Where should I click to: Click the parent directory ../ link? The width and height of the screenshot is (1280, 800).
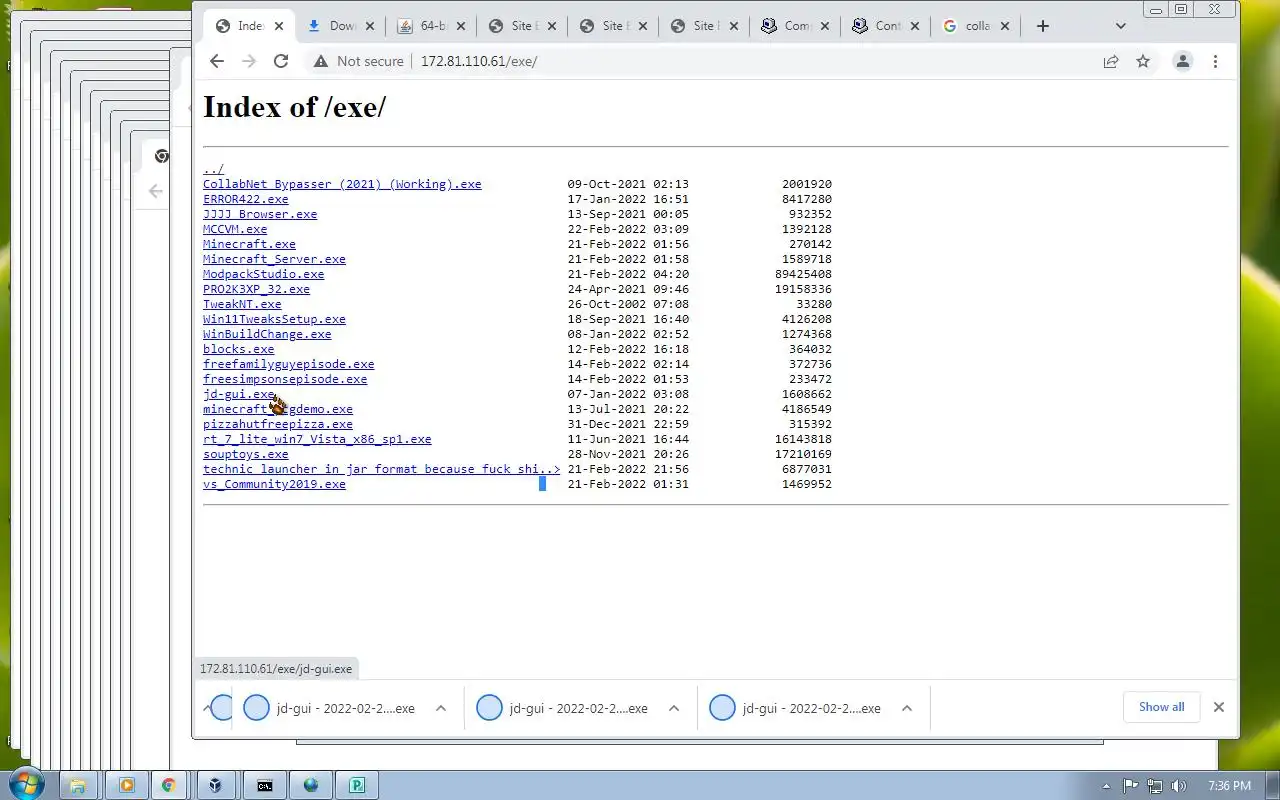[x=213, y=169]
